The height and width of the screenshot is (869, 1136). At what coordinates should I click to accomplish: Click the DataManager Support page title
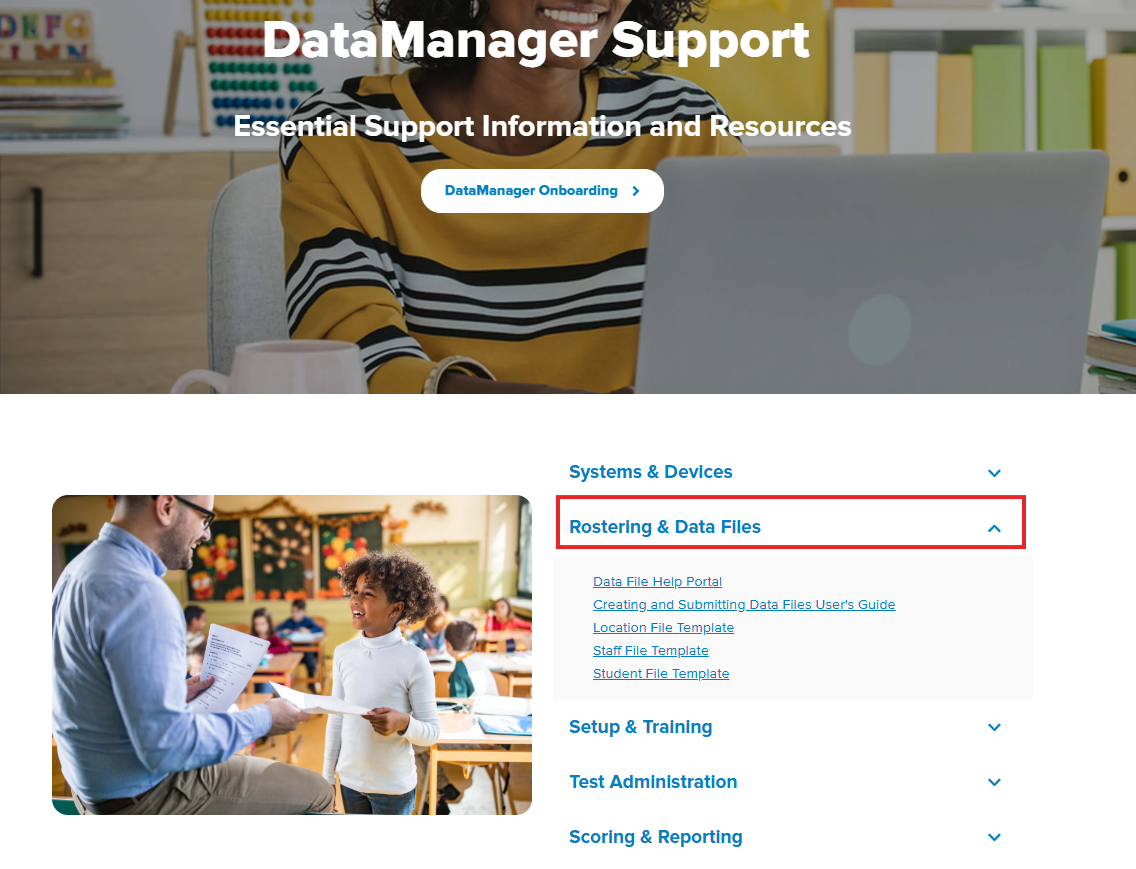[x=535, y=40]
